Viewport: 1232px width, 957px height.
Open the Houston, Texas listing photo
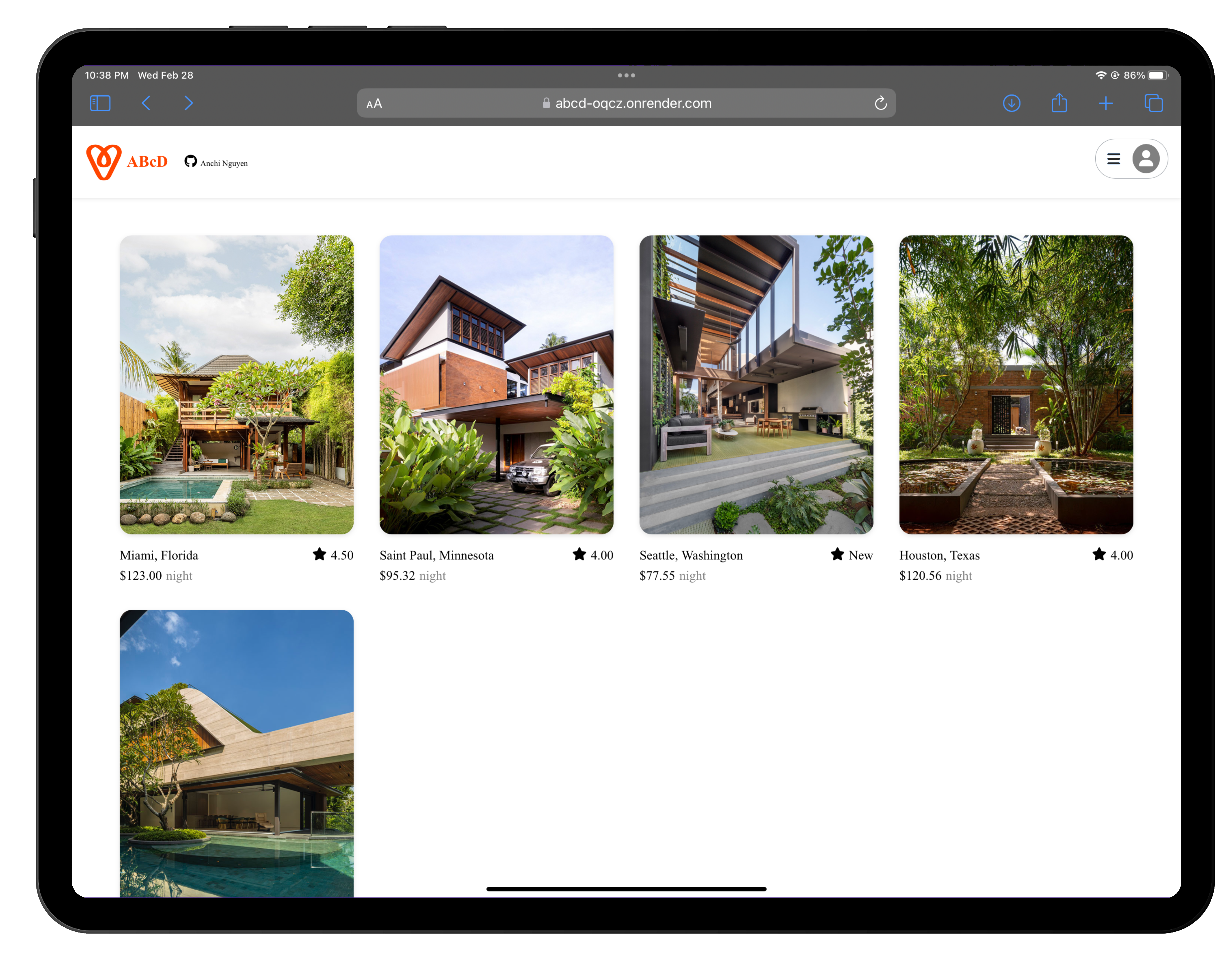click(1015, 384)
